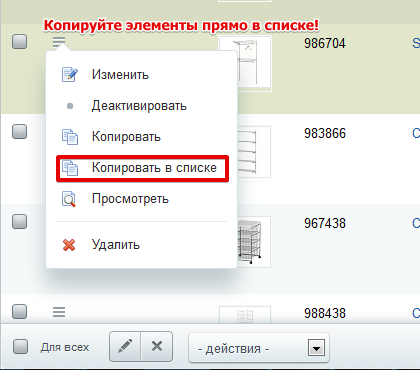Image resolution: width=420 pixels, height=370 pixels.
Task: Click the hamburger menu icon for item 988438
Action: [x=59, y=312]
